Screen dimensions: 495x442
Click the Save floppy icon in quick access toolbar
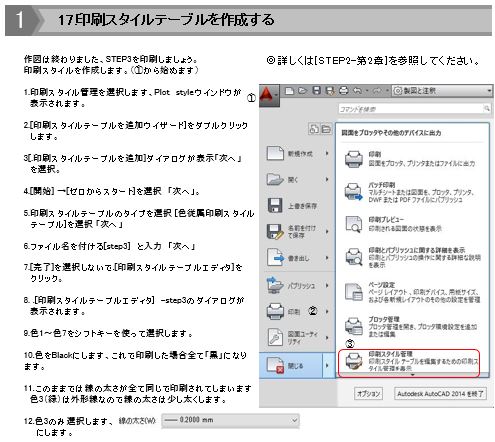[317, 90]
